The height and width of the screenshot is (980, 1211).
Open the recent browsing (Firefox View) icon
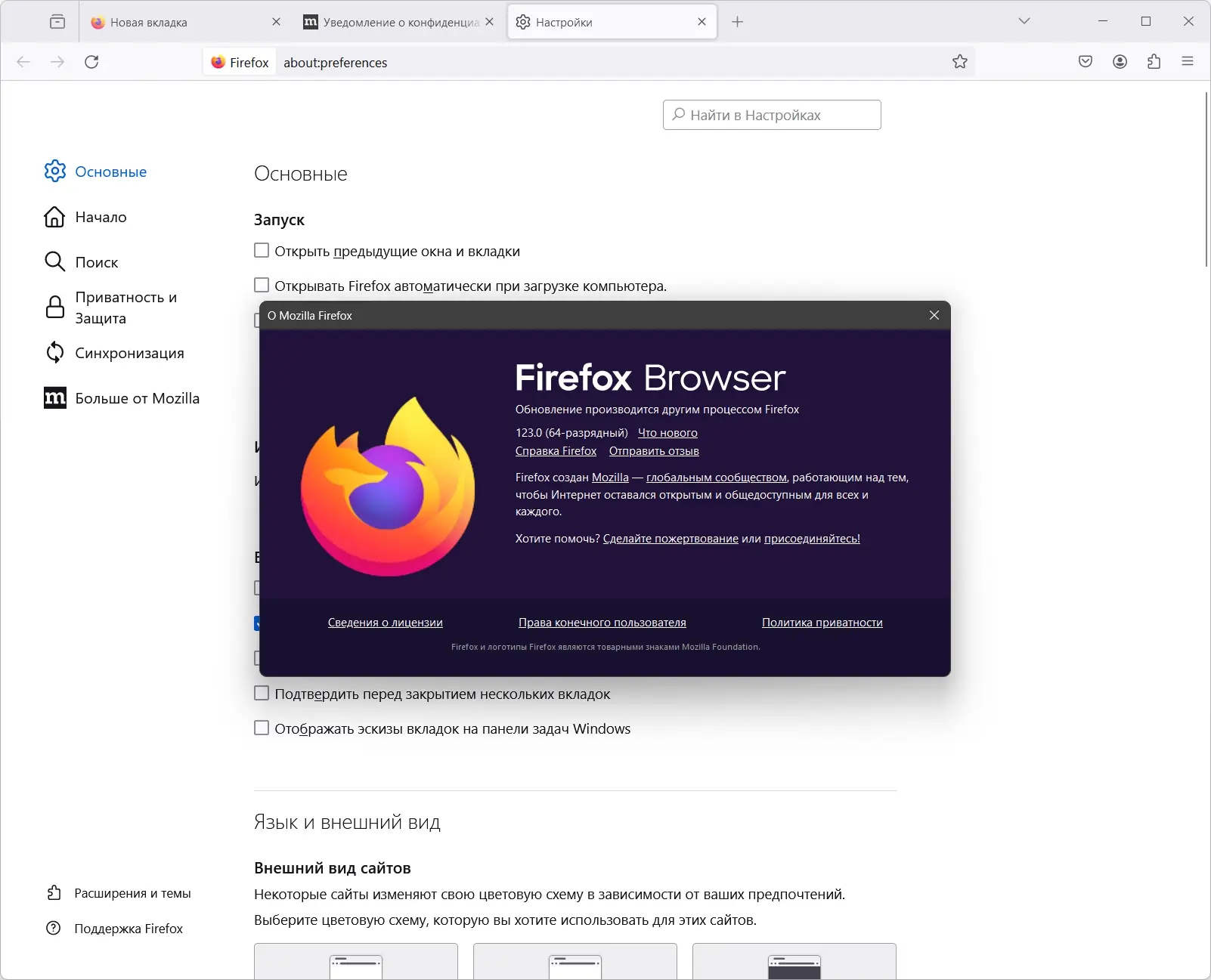[57, 22]
